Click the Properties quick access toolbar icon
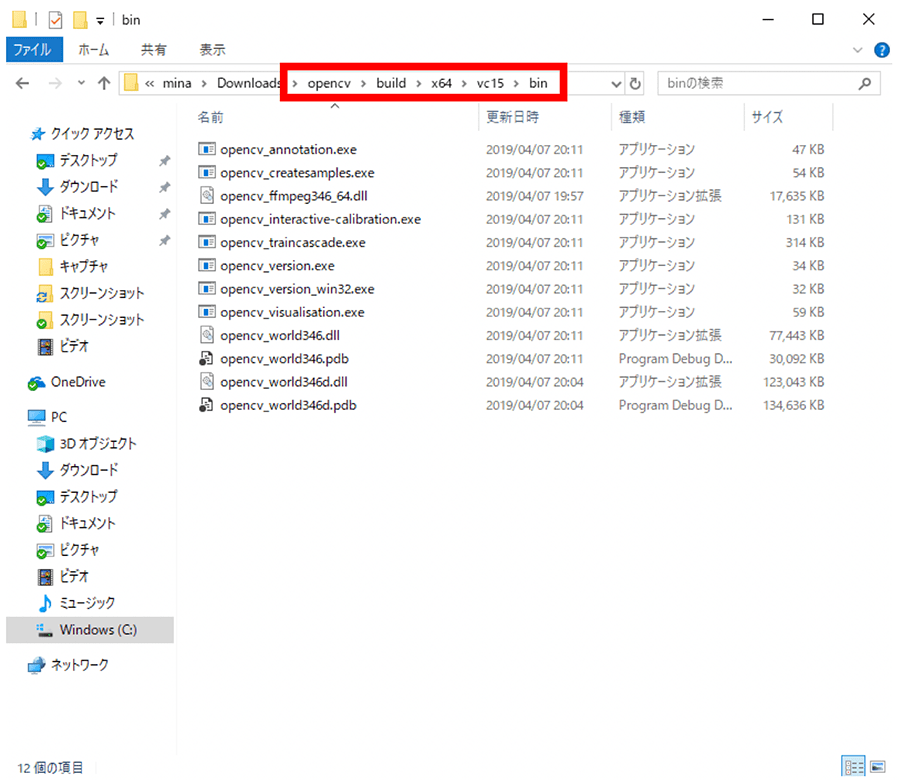 (x=55, y=20)
